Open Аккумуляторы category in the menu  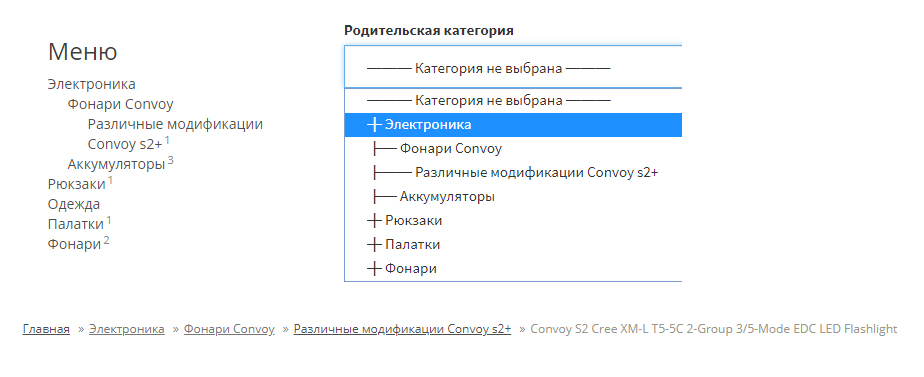pyautogui.click(x=116, y=164)
